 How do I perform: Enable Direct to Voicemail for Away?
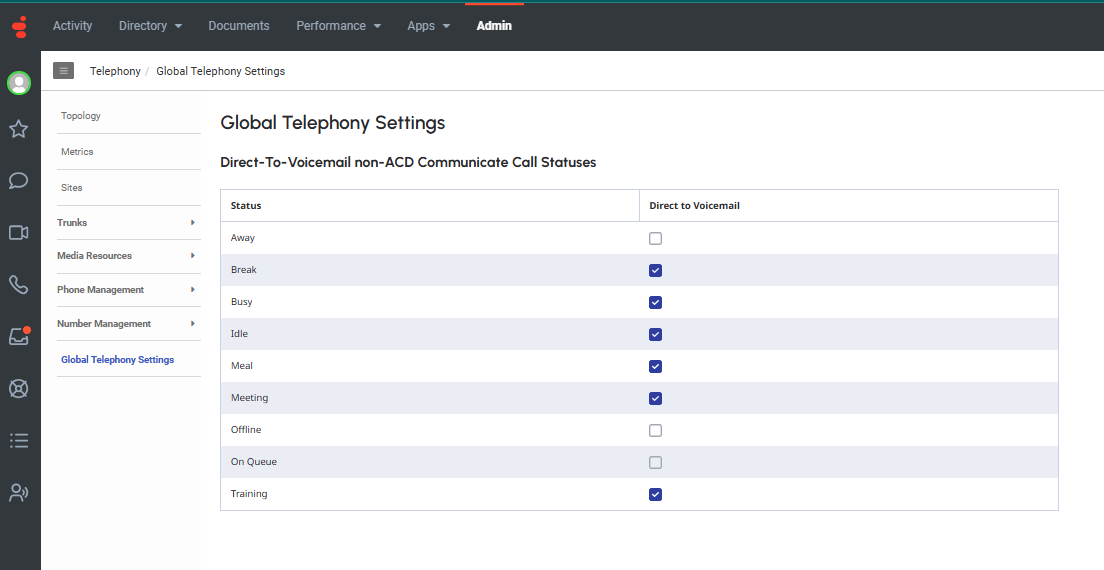pyautogui.click(x=655, y=239)
